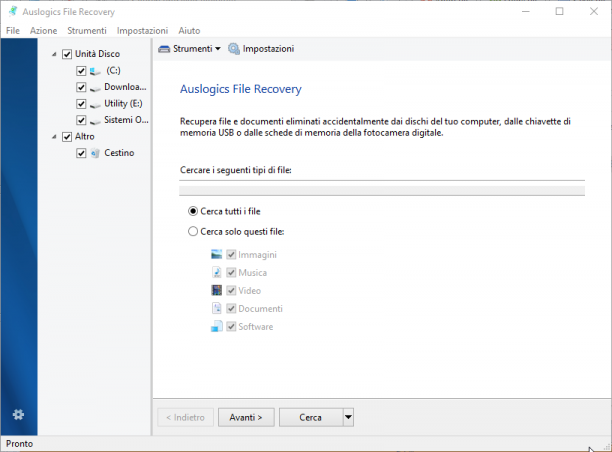Click the Musica note icon
612x452 pixels.
(x=216, y=272)
